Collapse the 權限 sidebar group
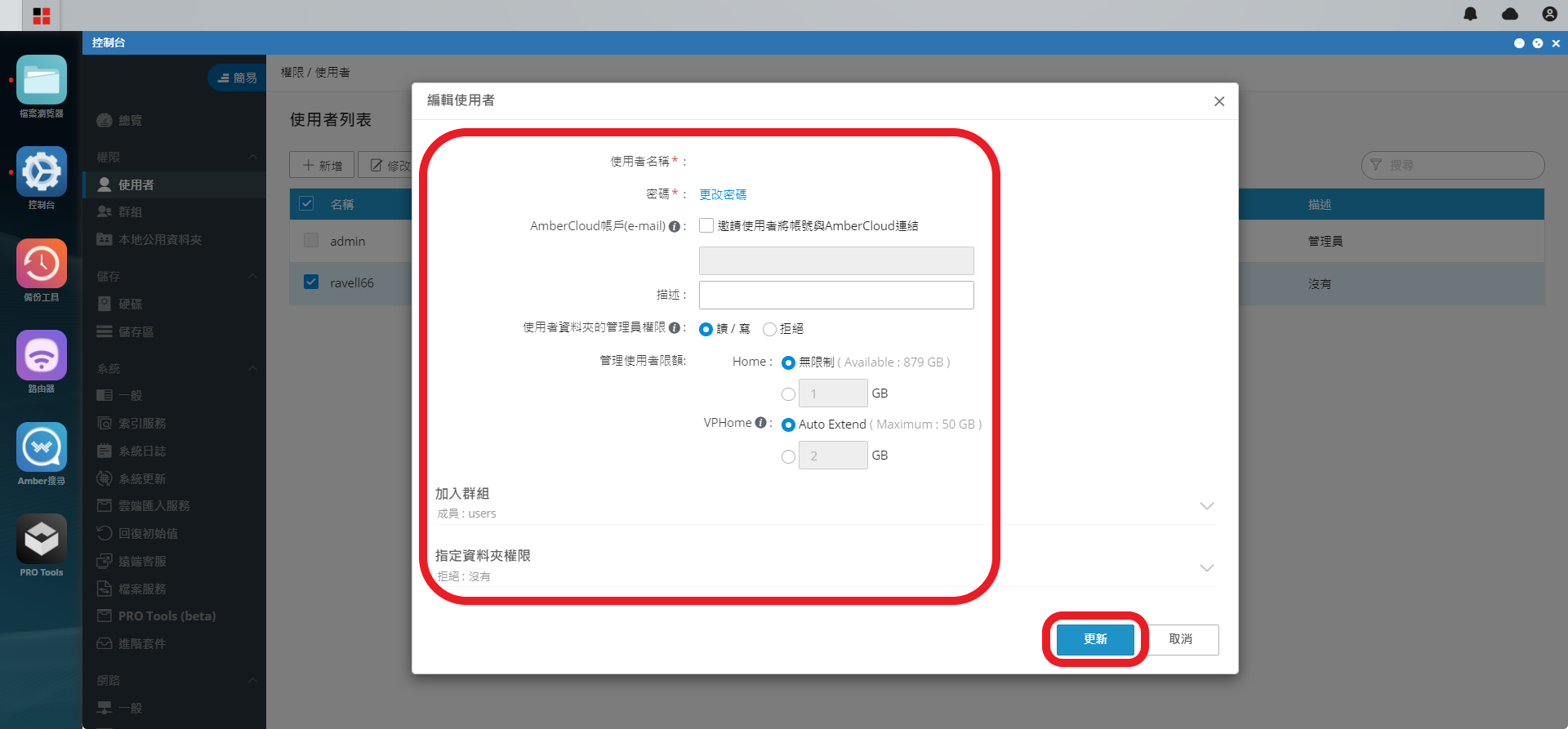 pyautogui.click(x=252, y=157)
